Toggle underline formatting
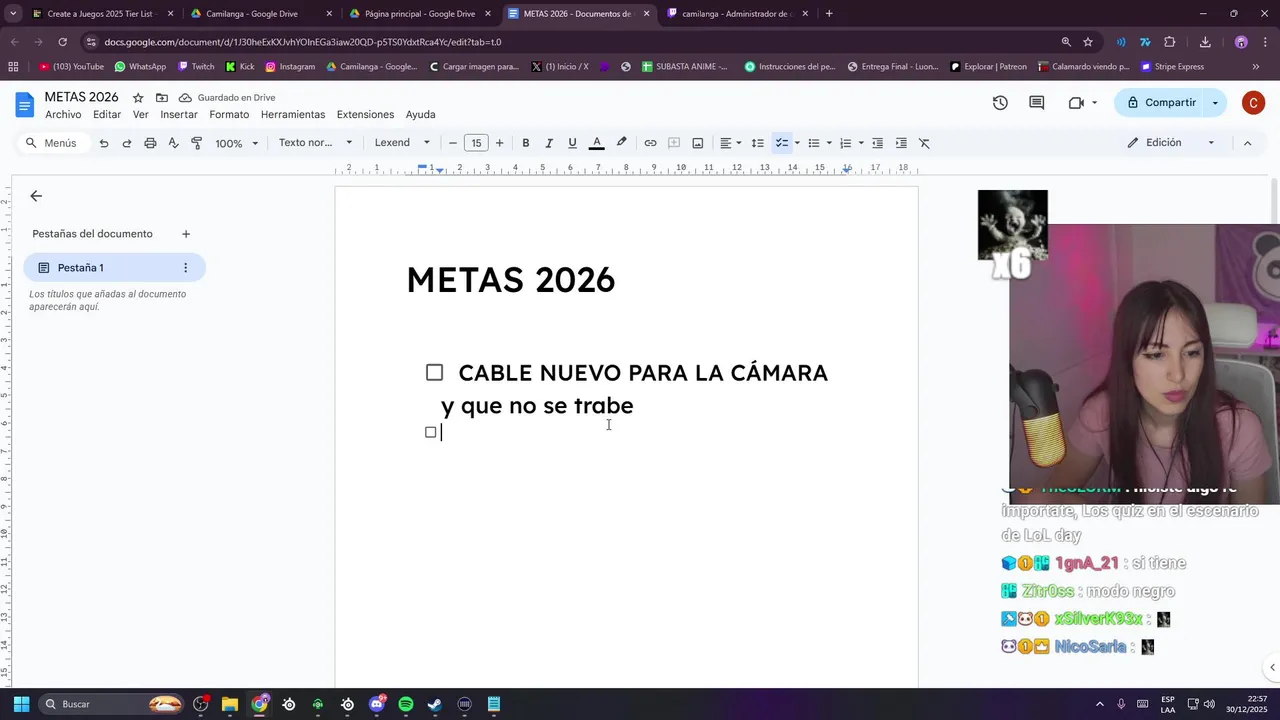Image resolution: width=1280 pixels, height=720 pixels. 572,143
